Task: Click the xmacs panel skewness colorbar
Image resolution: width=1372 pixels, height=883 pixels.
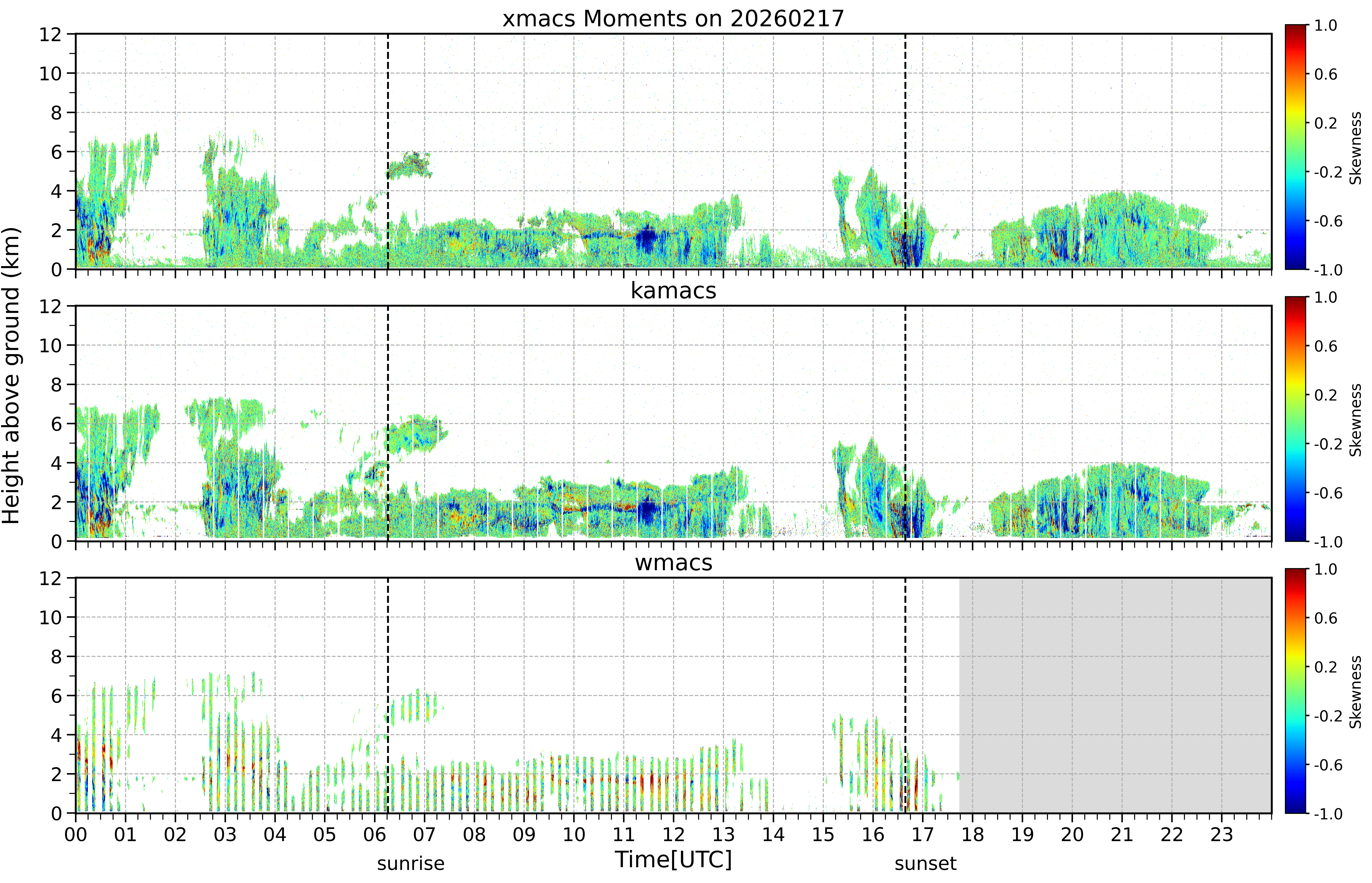Action: [1295, 147]
